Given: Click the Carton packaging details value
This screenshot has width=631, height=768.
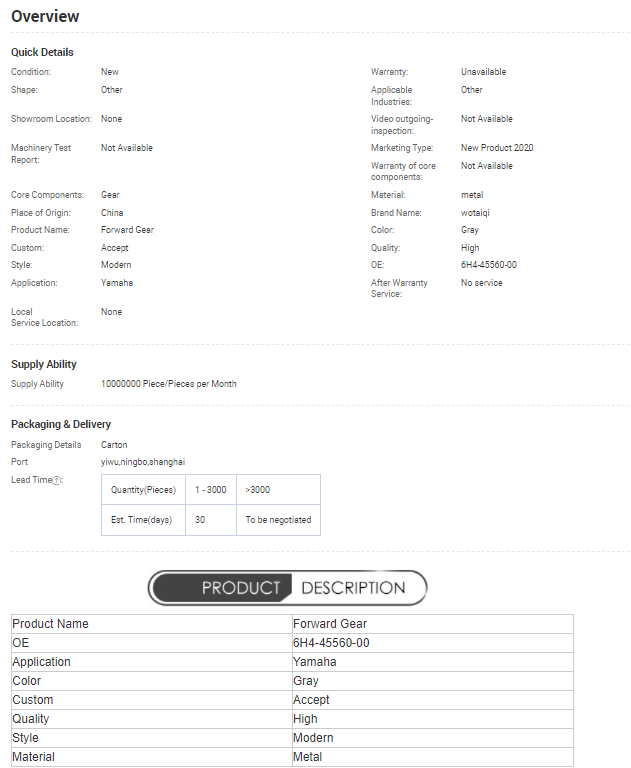Looking at the screenshot, I should 114,445.
